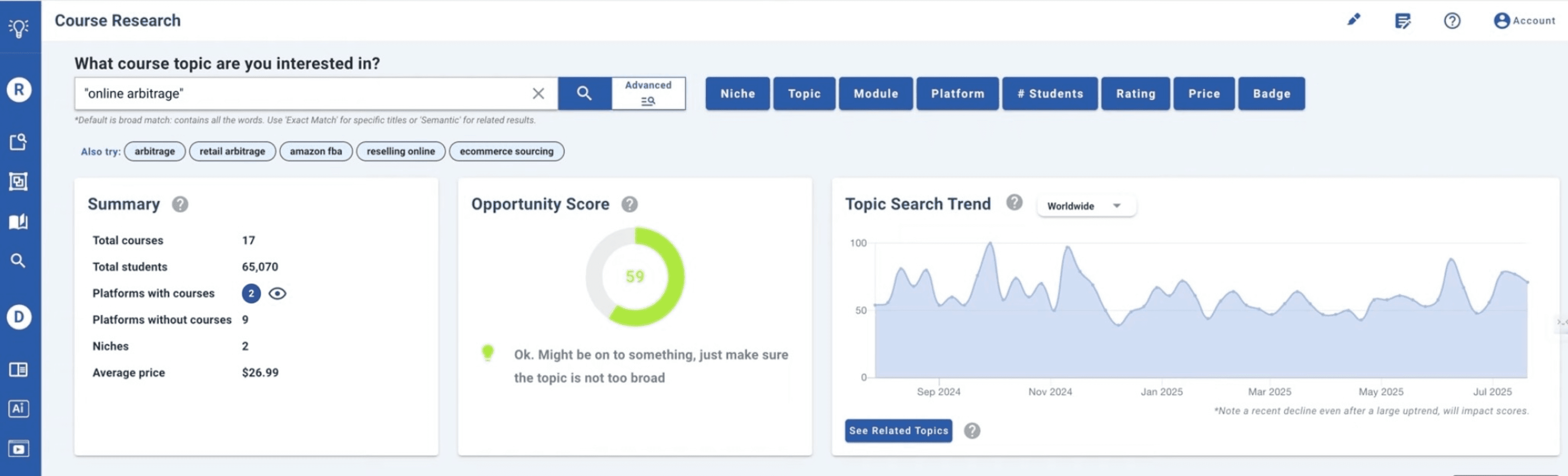The height and width of the screenshot is (476, 1568).
Task: Toggle eye icon for Platforms with courses
Action: 277,294
